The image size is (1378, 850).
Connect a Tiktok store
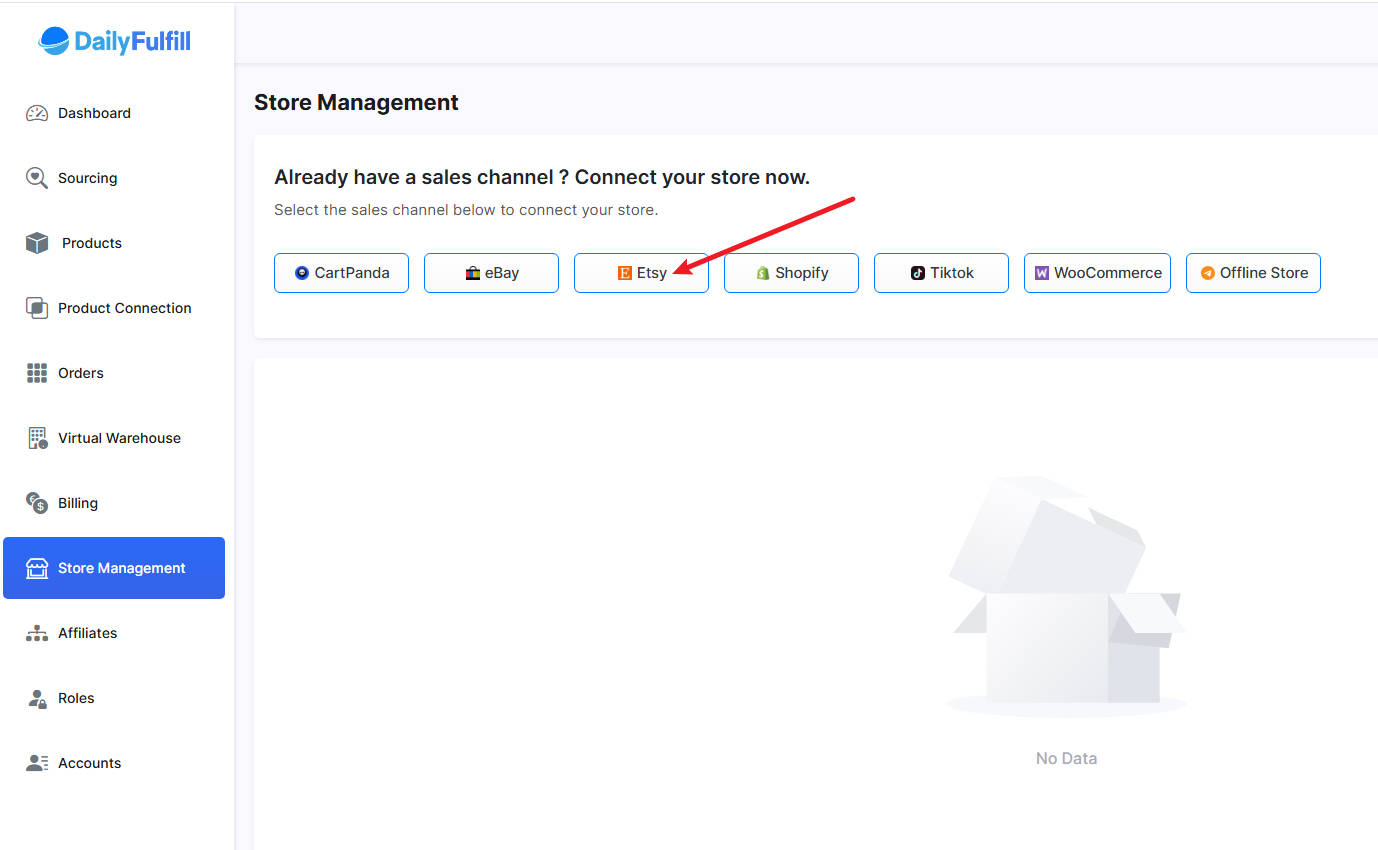(x=941, y=273)
